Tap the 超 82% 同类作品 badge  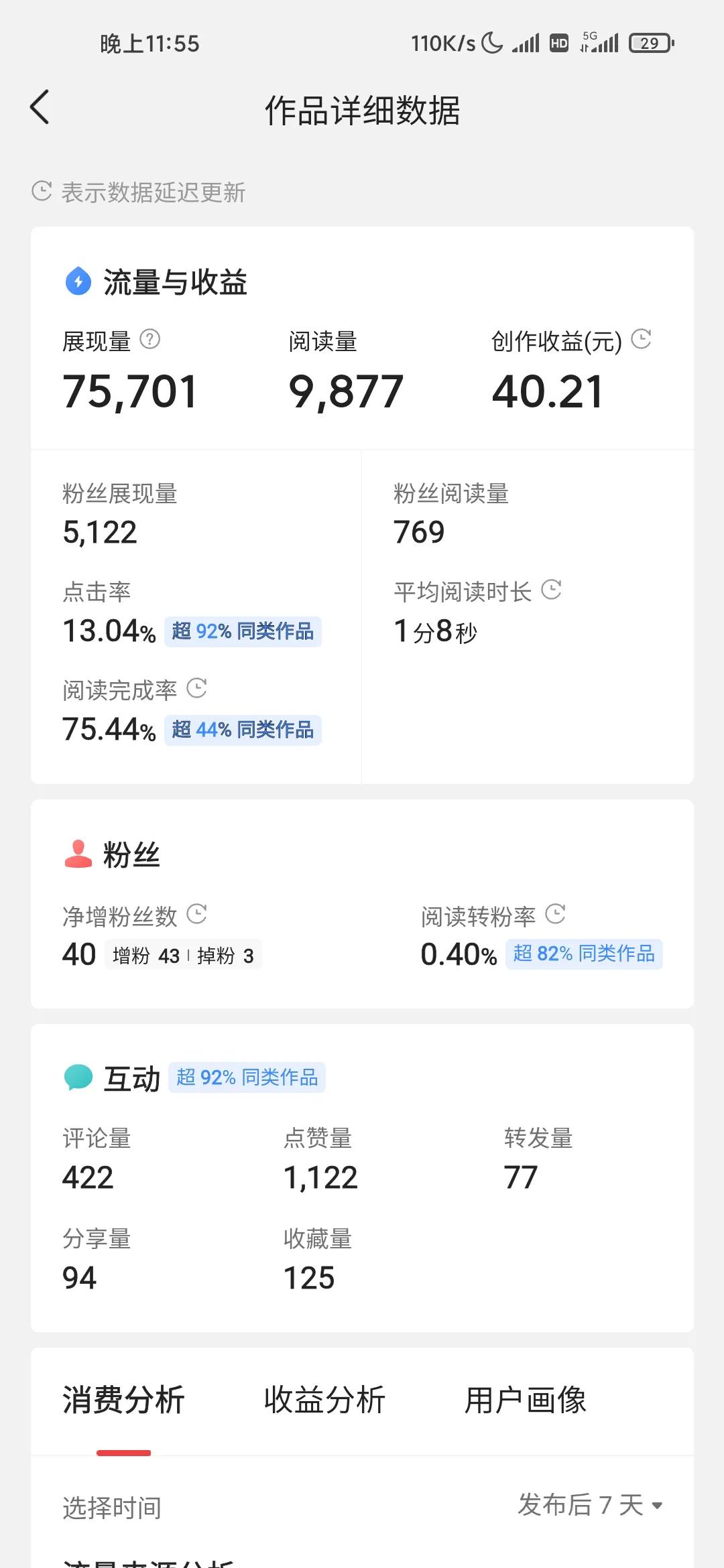(584, 954)
